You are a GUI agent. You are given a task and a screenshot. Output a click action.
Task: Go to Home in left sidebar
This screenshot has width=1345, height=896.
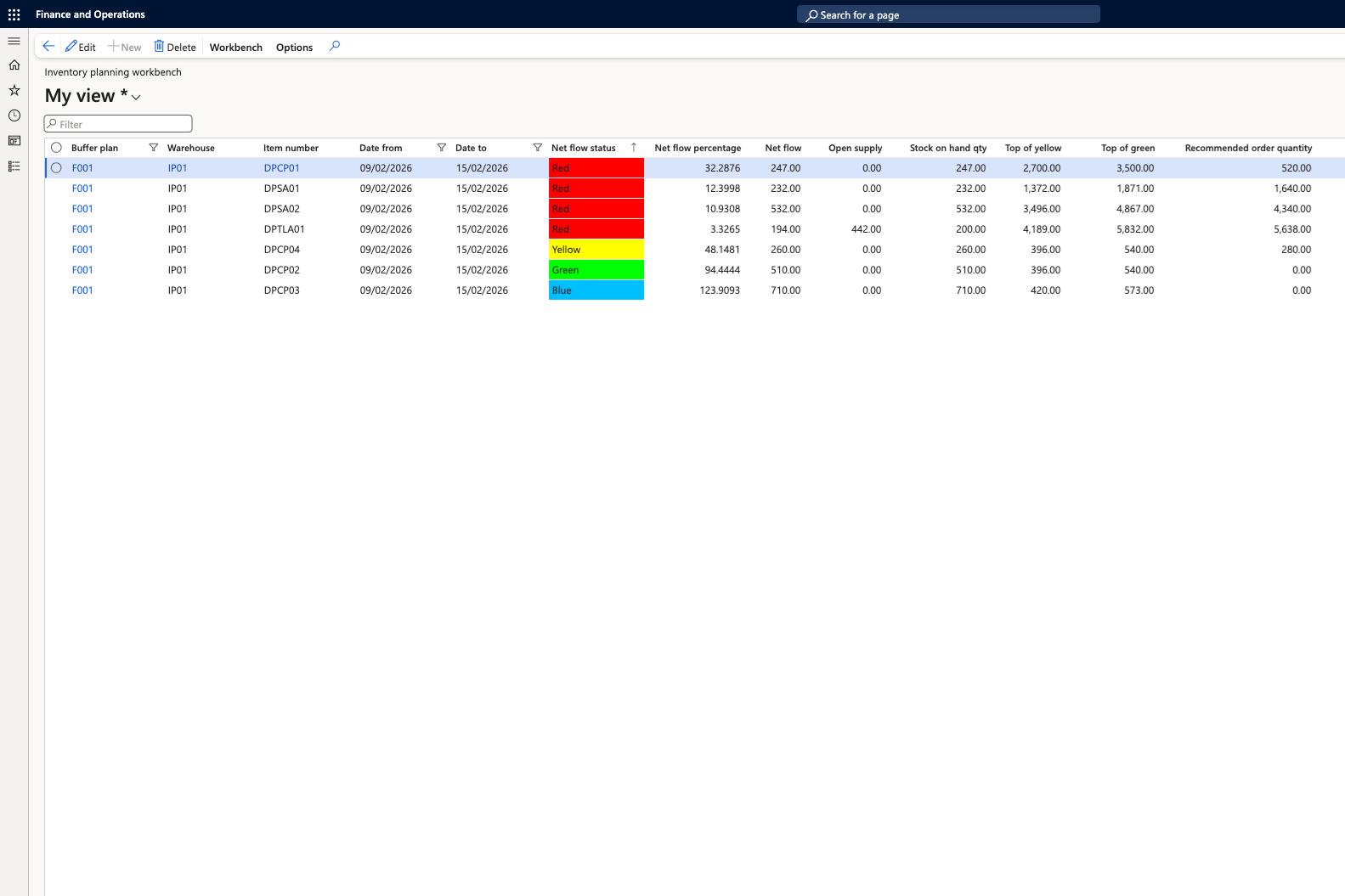[14, 65]
